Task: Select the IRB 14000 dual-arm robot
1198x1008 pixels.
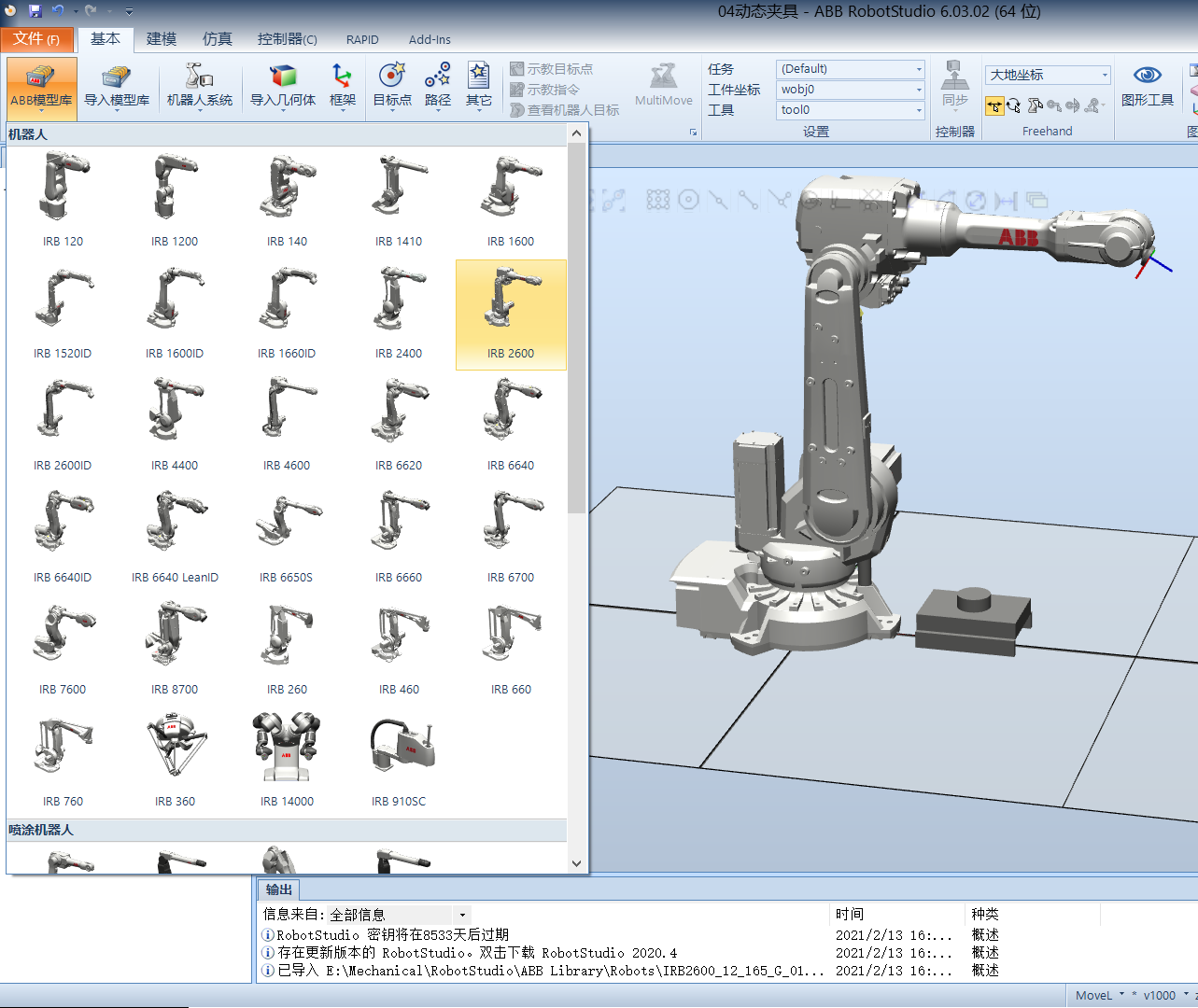Action: click(287, 763)
